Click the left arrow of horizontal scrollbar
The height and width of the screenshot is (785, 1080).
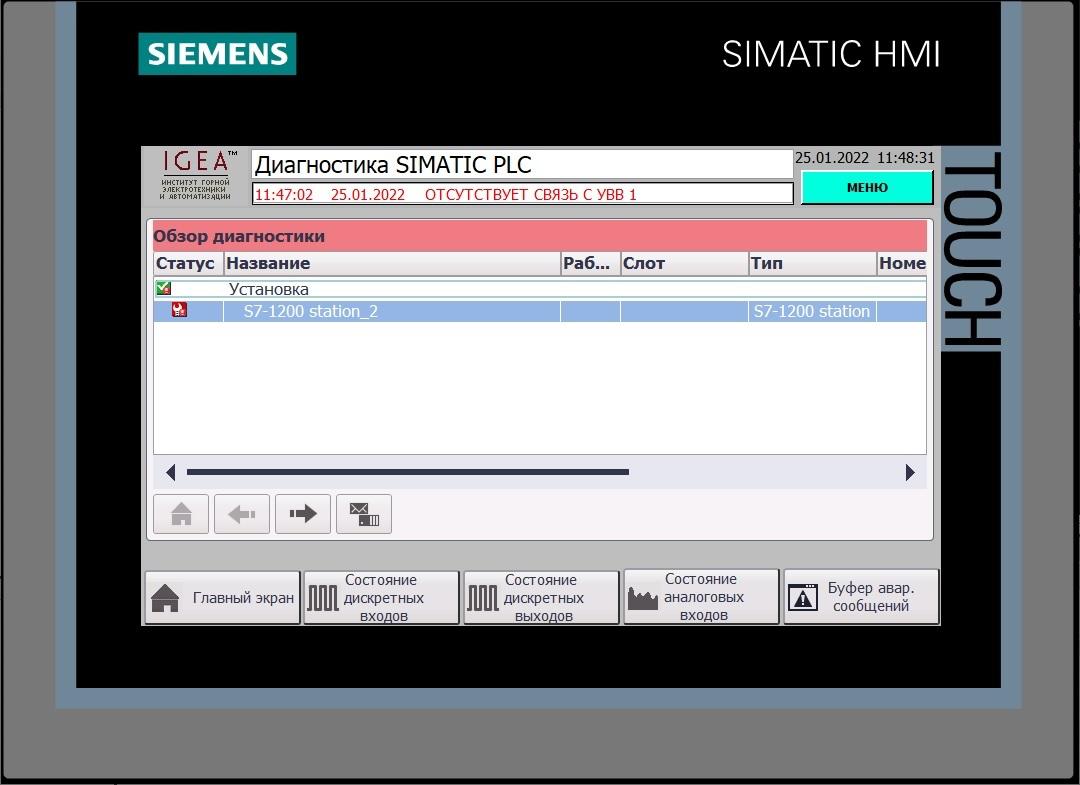pos(170,472)
